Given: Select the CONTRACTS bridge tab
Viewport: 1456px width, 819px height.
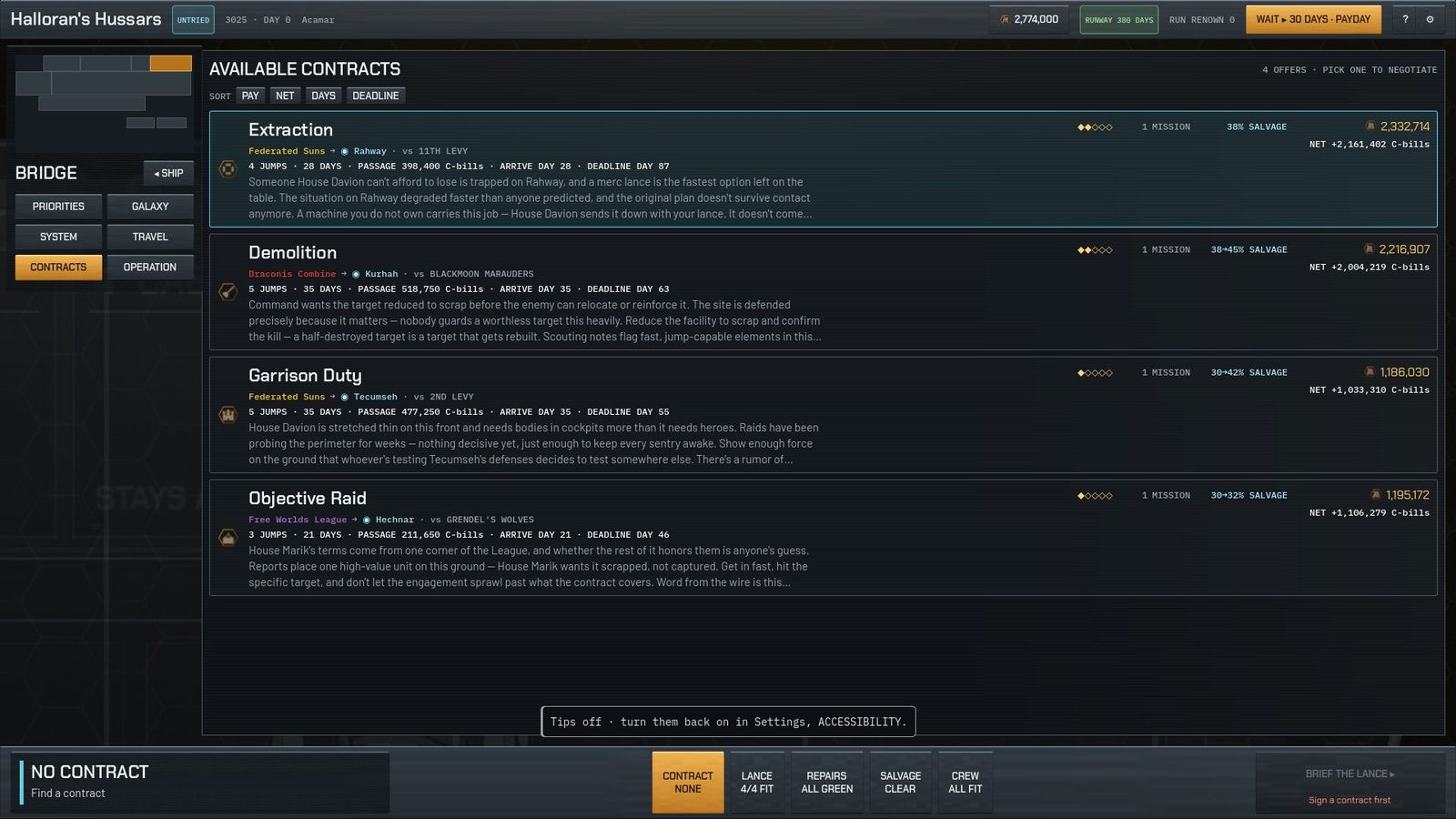Looking at the screenshot, I should pyautogui.click(x=58, y=267).
